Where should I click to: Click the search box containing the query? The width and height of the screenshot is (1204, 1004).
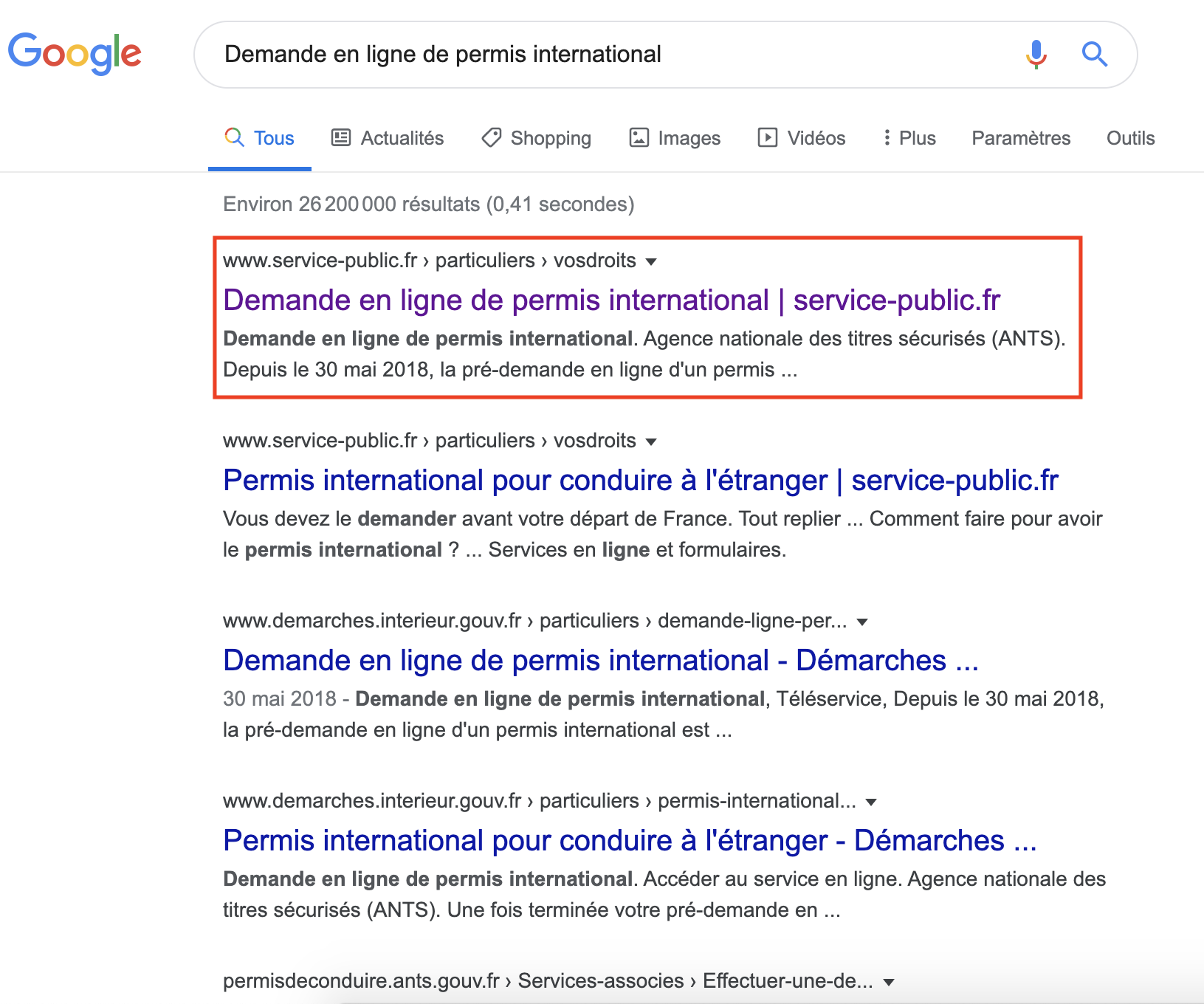(x=665, y=55)
